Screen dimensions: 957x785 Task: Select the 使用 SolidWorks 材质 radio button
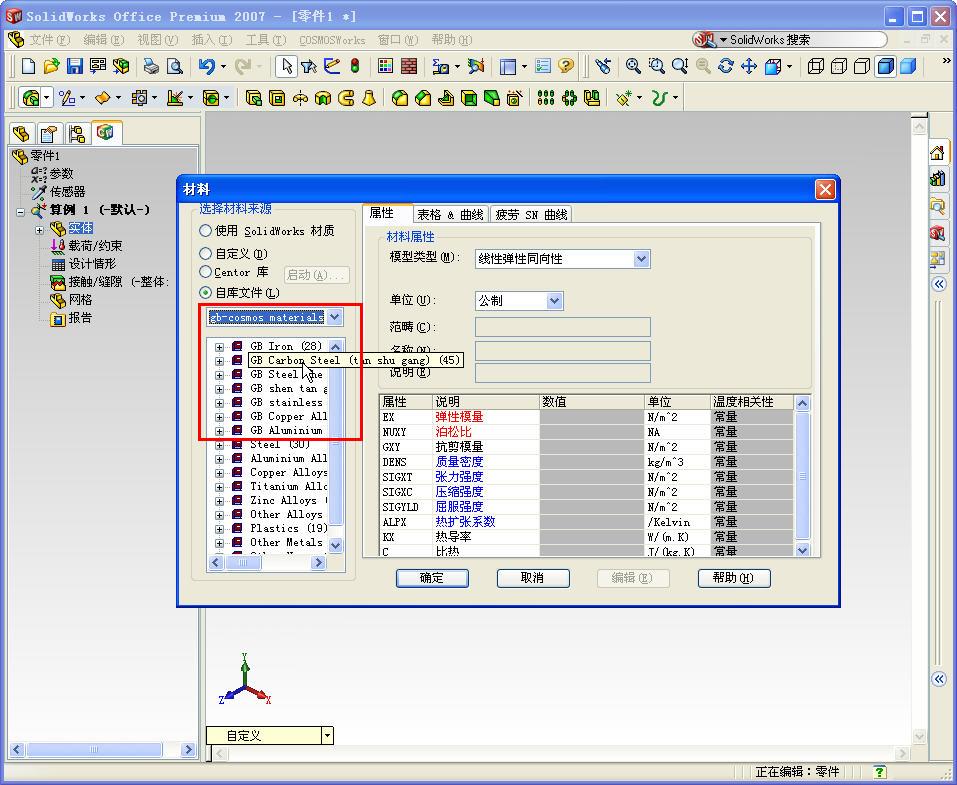click(x=206, y=231)
